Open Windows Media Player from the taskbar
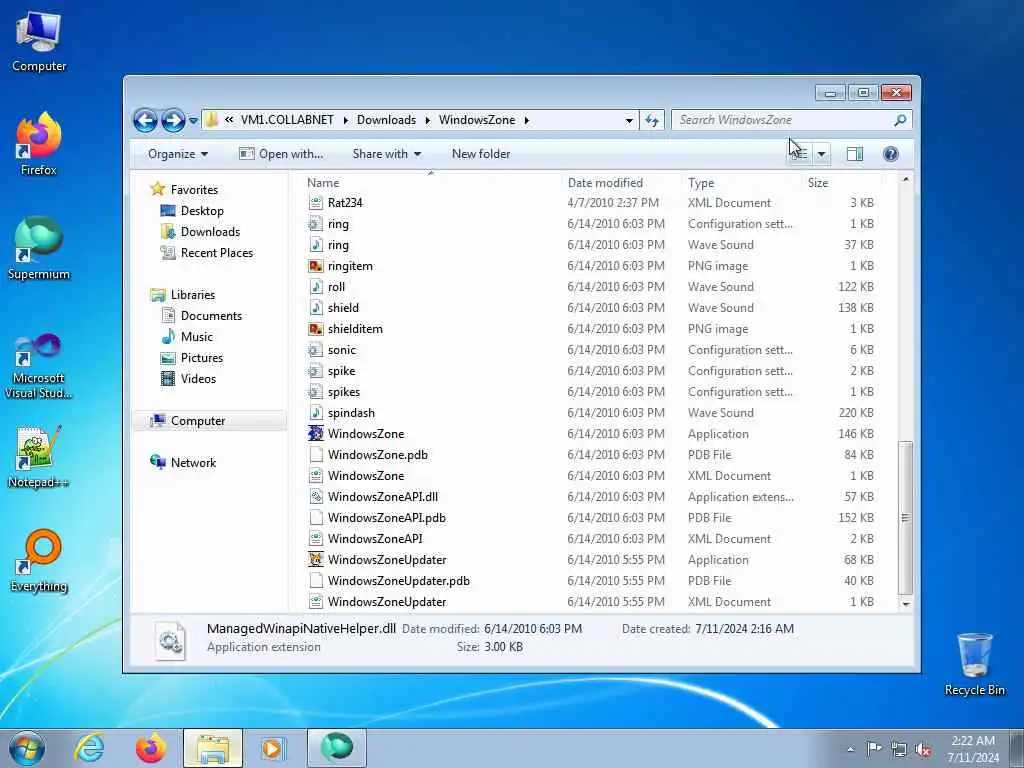 click(x=272, y=748)
